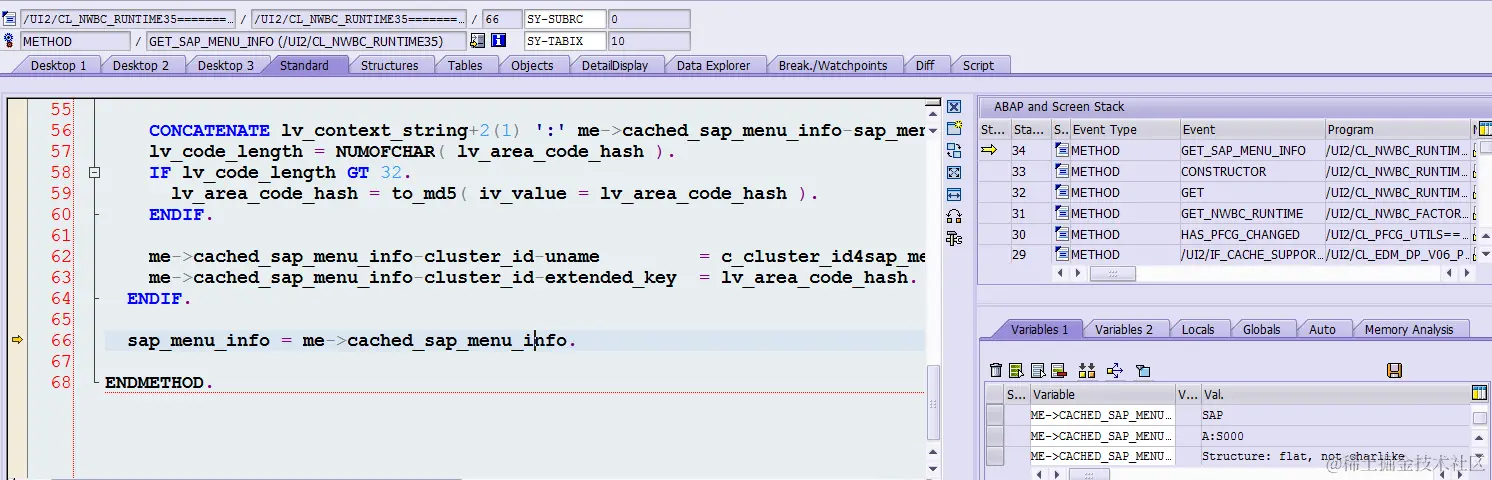The width and height of the screenshot is (1492, 480).
Task: Click the Variable column header
Action: coord(1102,394)
